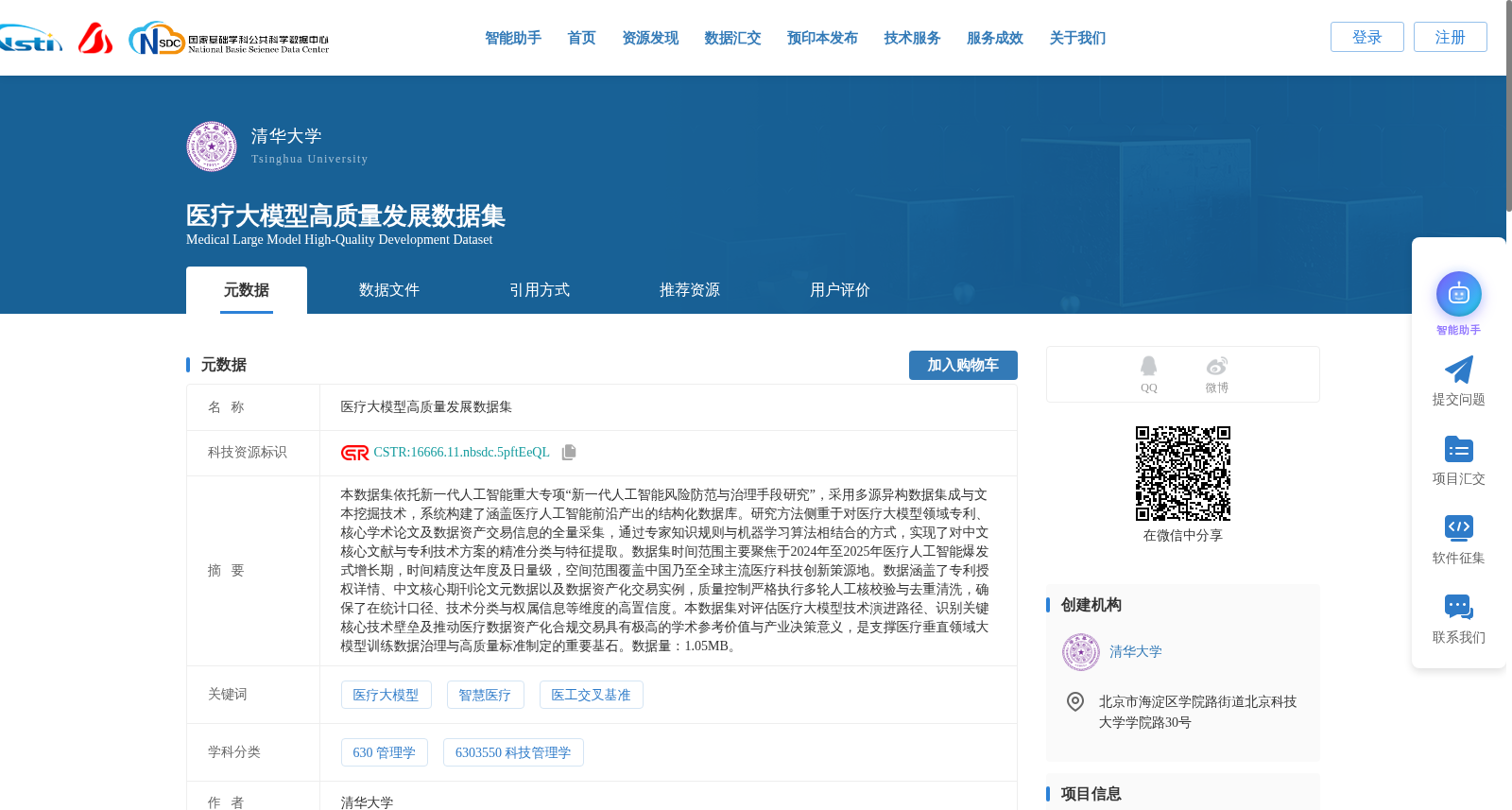Click dataset name value 医疗大模型高质量发展数据集 in table

click(x=426, y=407)
